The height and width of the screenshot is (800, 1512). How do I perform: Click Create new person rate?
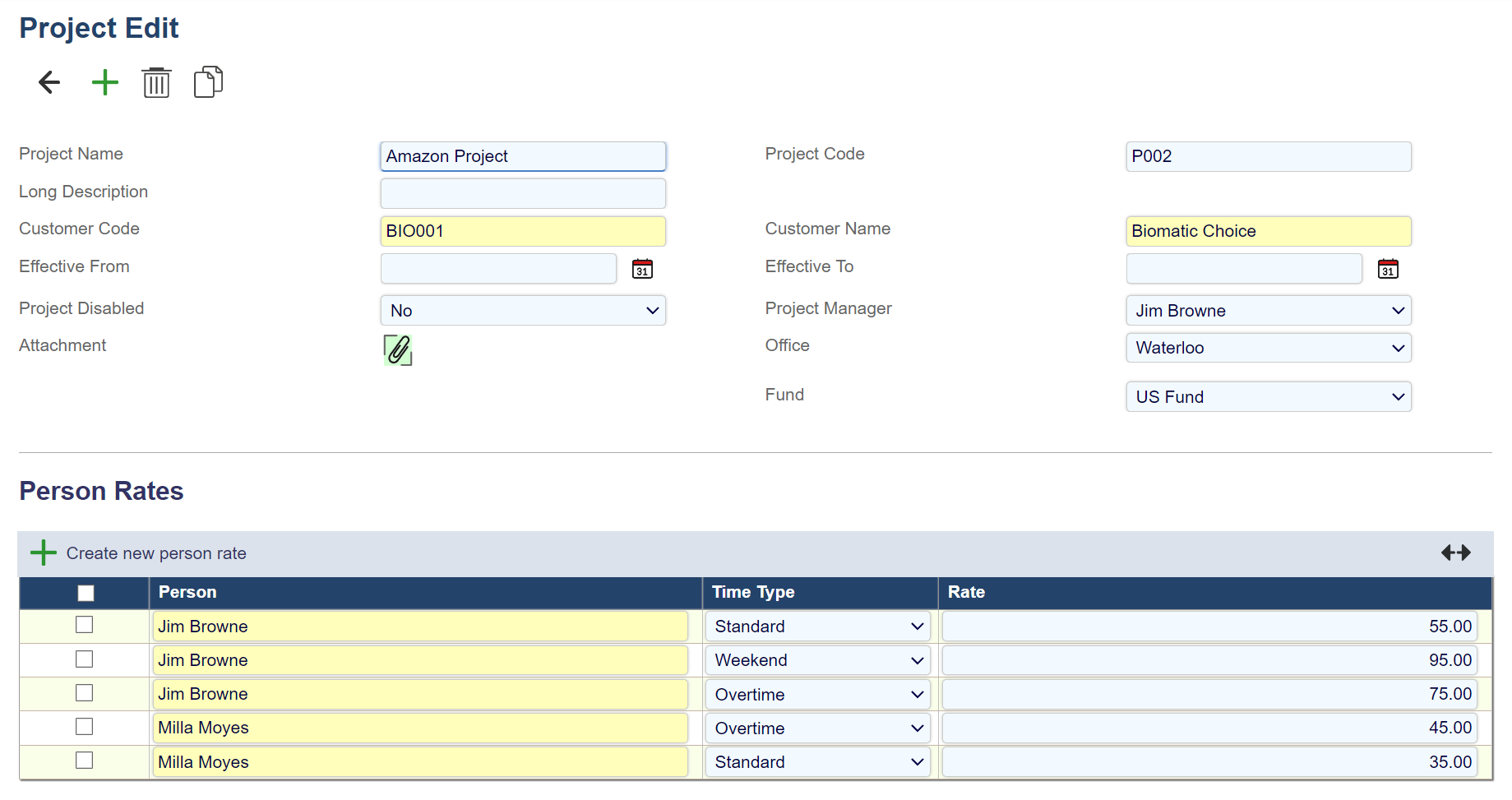[x=155, y=553]
